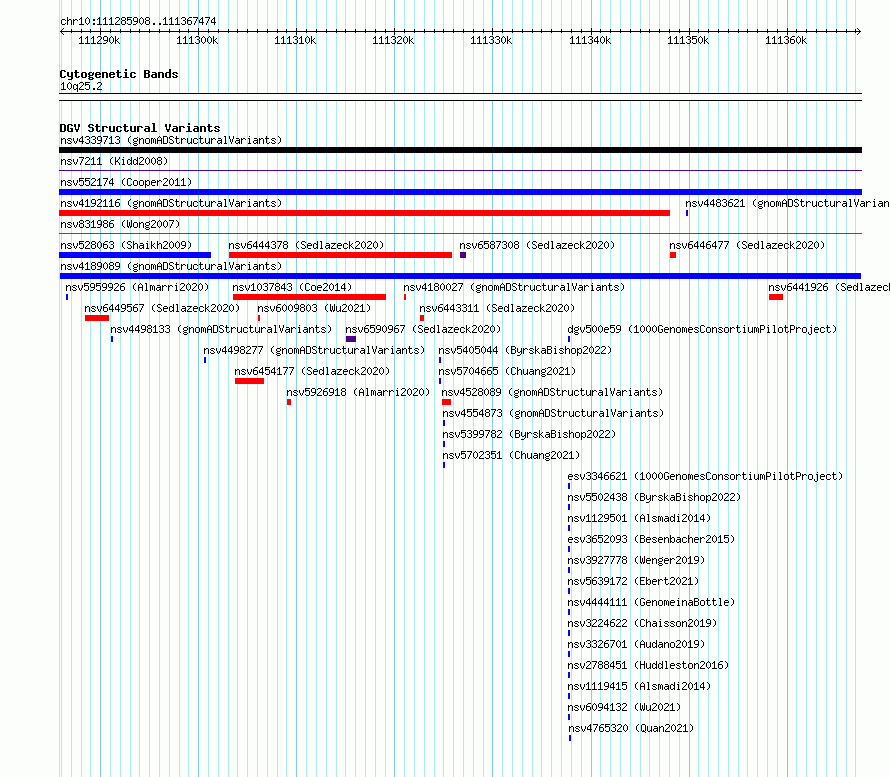Image resolution: width=890 pixels, height=777 pixels.
Task: Open nsv4528089 gnomAD variant label
Action: [552, 392]
